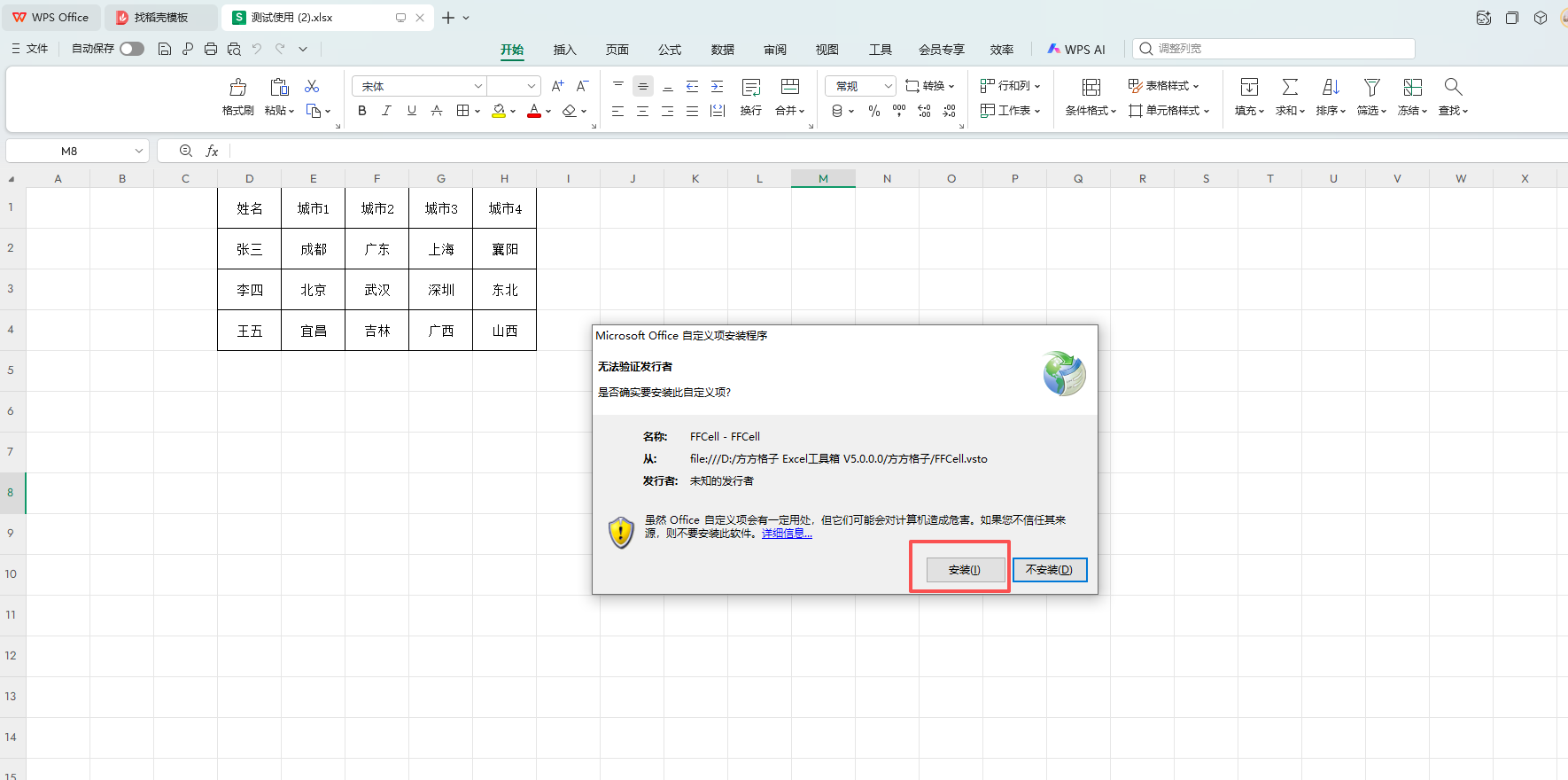Click the Merge cells (合并) icon
Image resolution: width=1568 pixels, height=780 pixels.
point(790,86)
